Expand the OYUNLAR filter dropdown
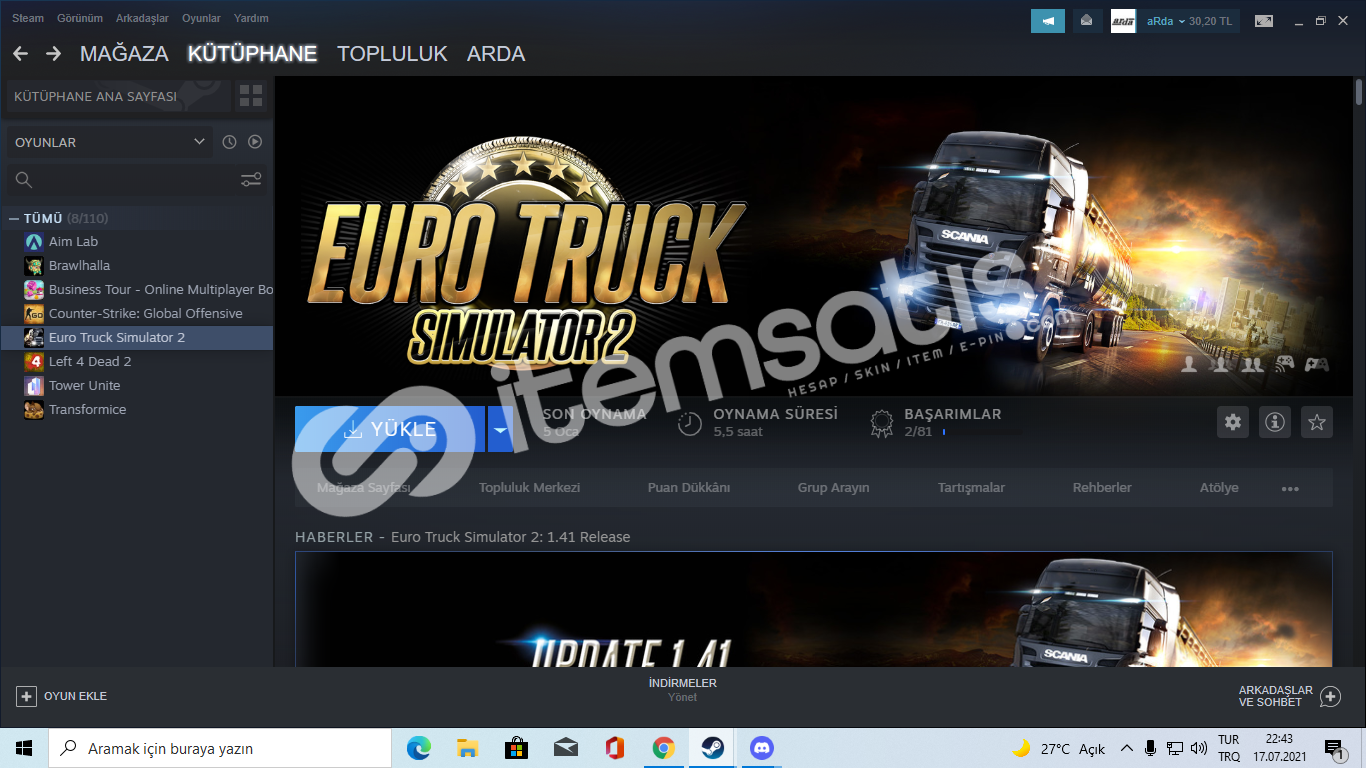Screen dimensions: 1366x768 point(109,142)
